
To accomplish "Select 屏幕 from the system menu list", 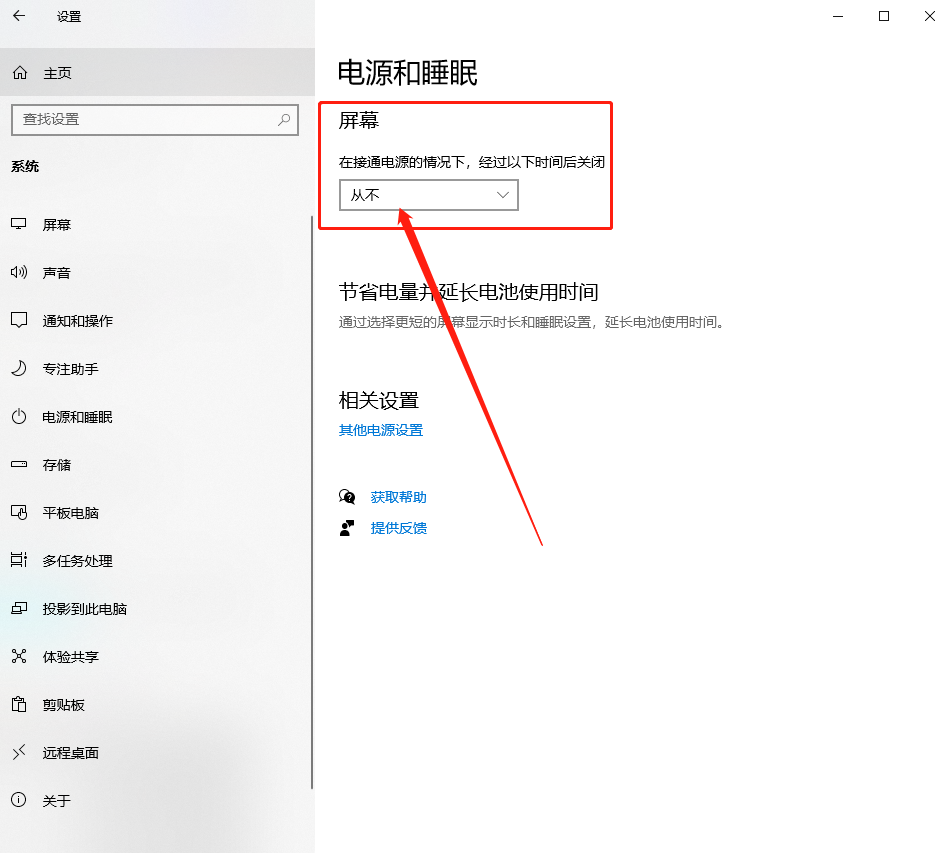I will point(57,224).
